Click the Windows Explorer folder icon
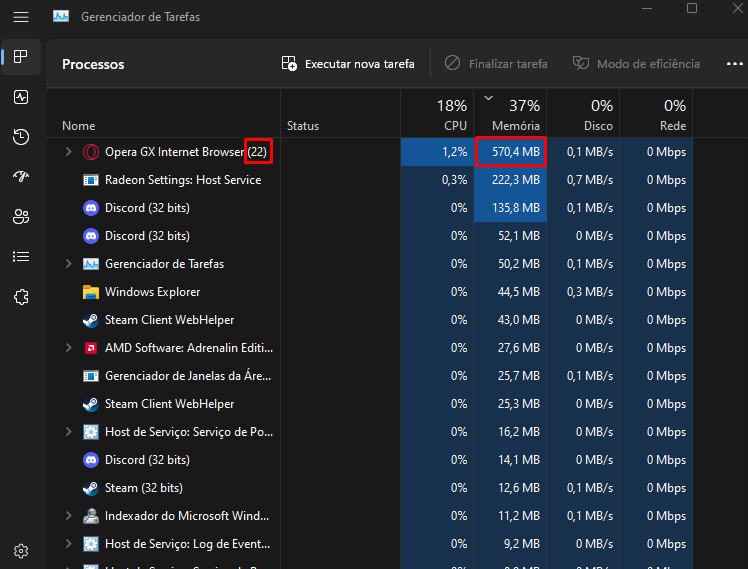 (91, 292)
